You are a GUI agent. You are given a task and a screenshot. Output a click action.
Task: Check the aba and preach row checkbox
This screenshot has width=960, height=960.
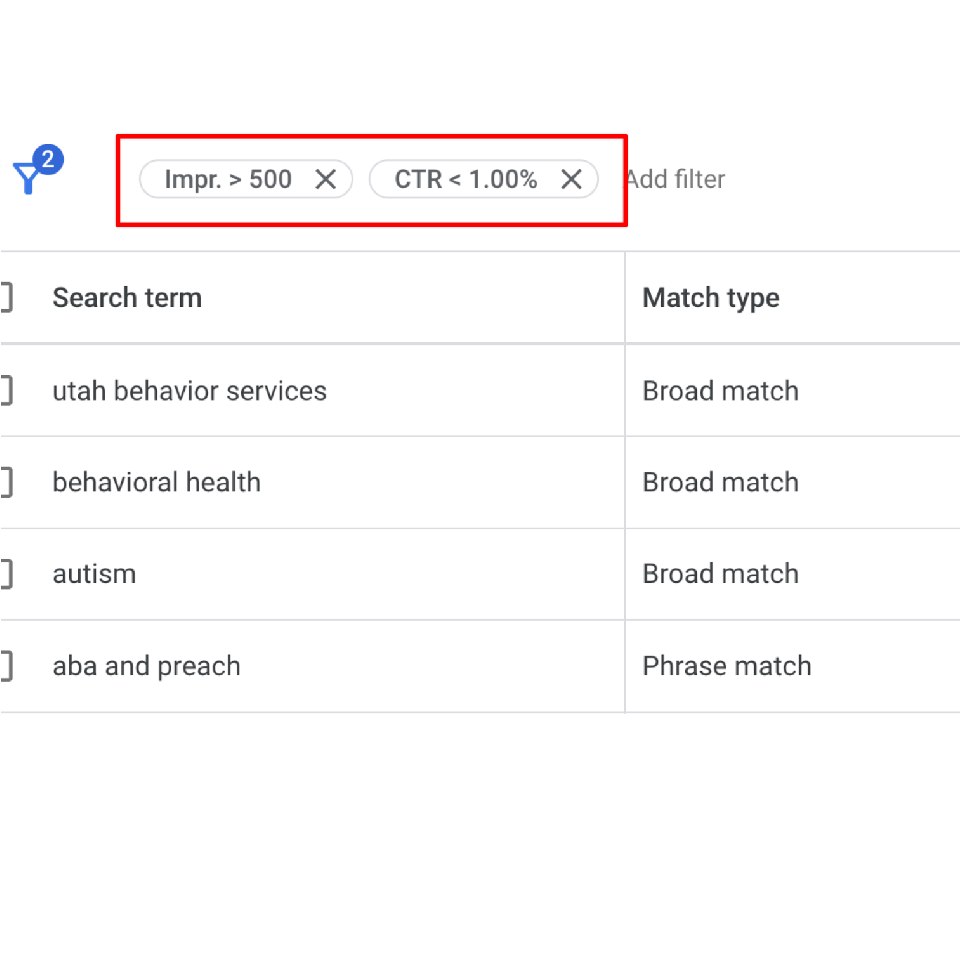point(6,666)
